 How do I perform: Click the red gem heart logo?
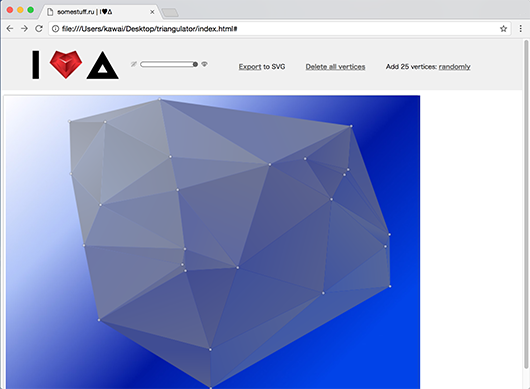(66, 64)
